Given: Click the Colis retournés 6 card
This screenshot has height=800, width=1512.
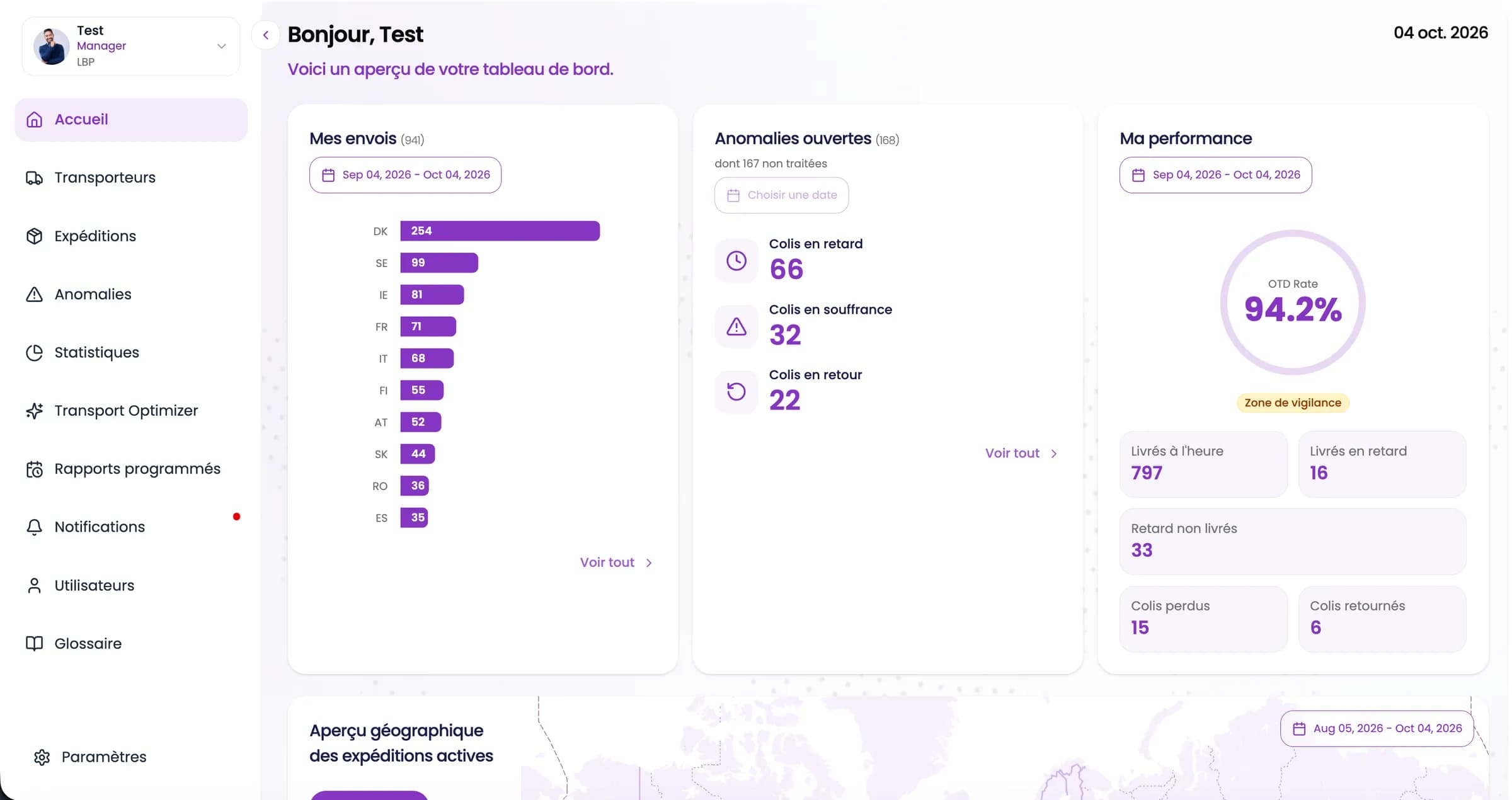Looking at the screenshot, I should tap(1382, 619).
